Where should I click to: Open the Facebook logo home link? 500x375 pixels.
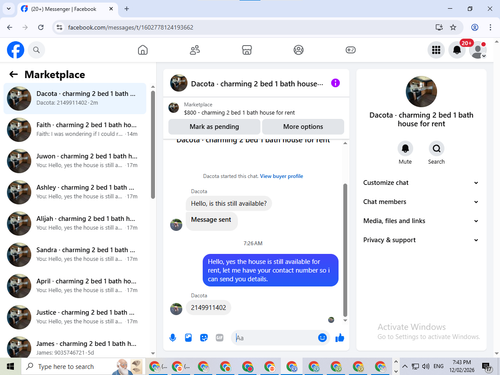[x=15, y=50]
